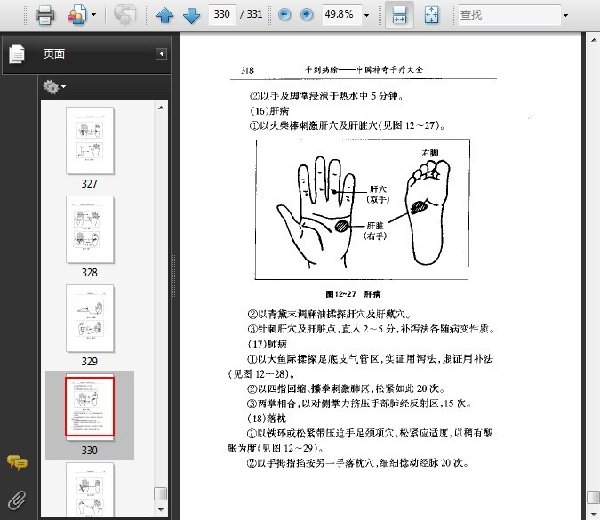Click the document scrollbar thumb
Viewport: 600px width, 520px height.
click(x=593, y=498)
